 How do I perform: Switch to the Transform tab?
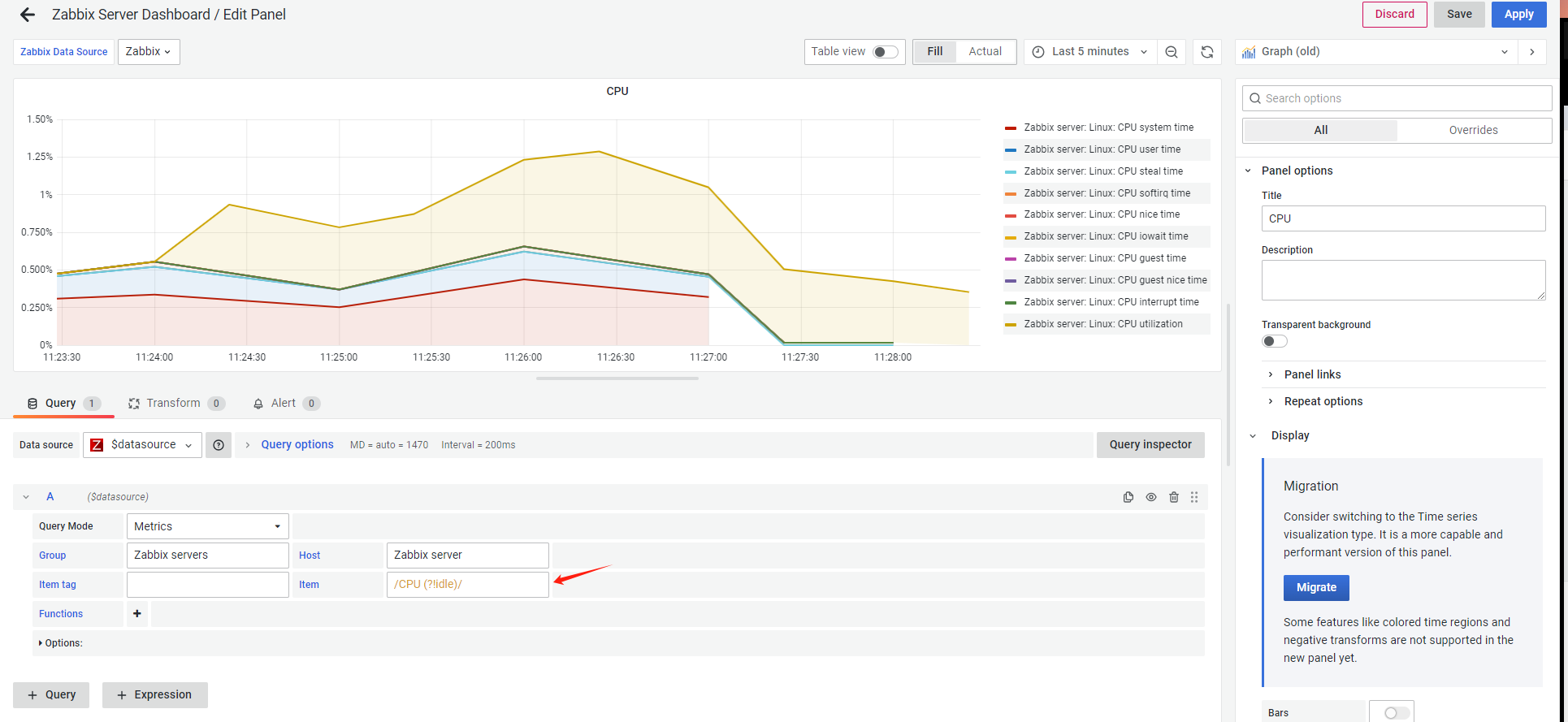pos(176,404)
